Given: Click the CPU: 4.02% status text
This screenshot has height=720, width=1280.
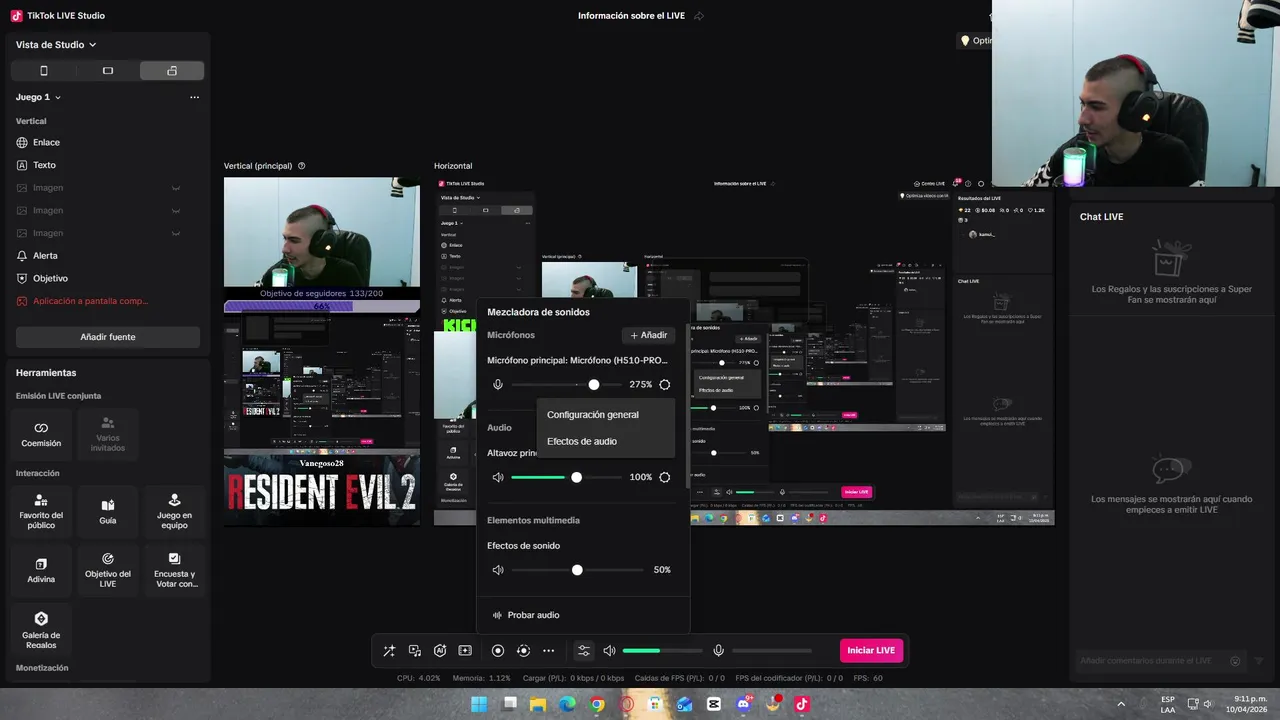Looking at the screenshot, I should click(418, 678).
